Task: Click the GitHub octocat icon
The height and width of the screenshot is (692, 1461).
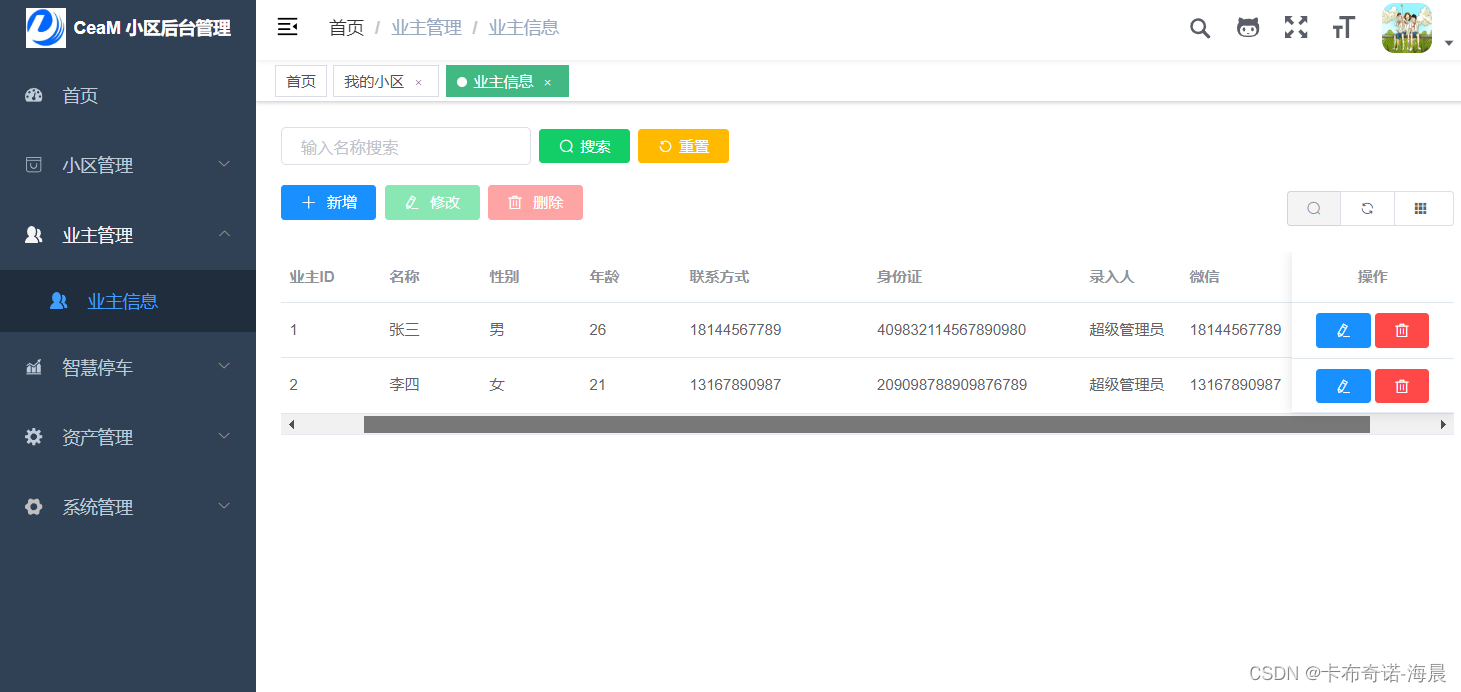Action: 1247,27
